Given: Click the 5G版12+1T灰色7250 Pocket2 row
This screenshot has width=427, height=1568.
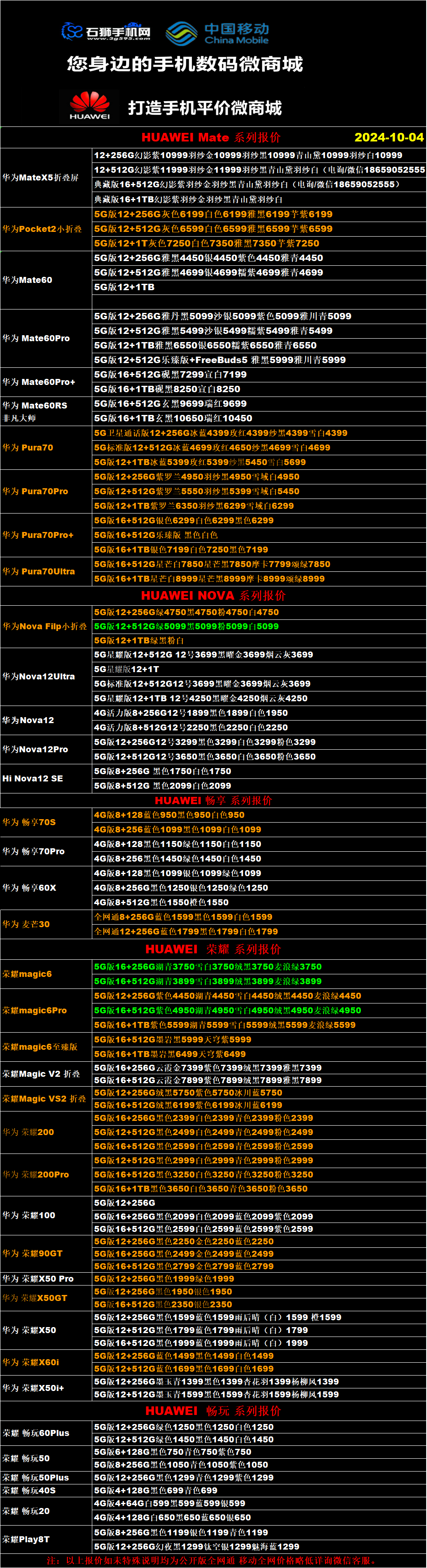Looking at the screenshot, I should (259, 243).
